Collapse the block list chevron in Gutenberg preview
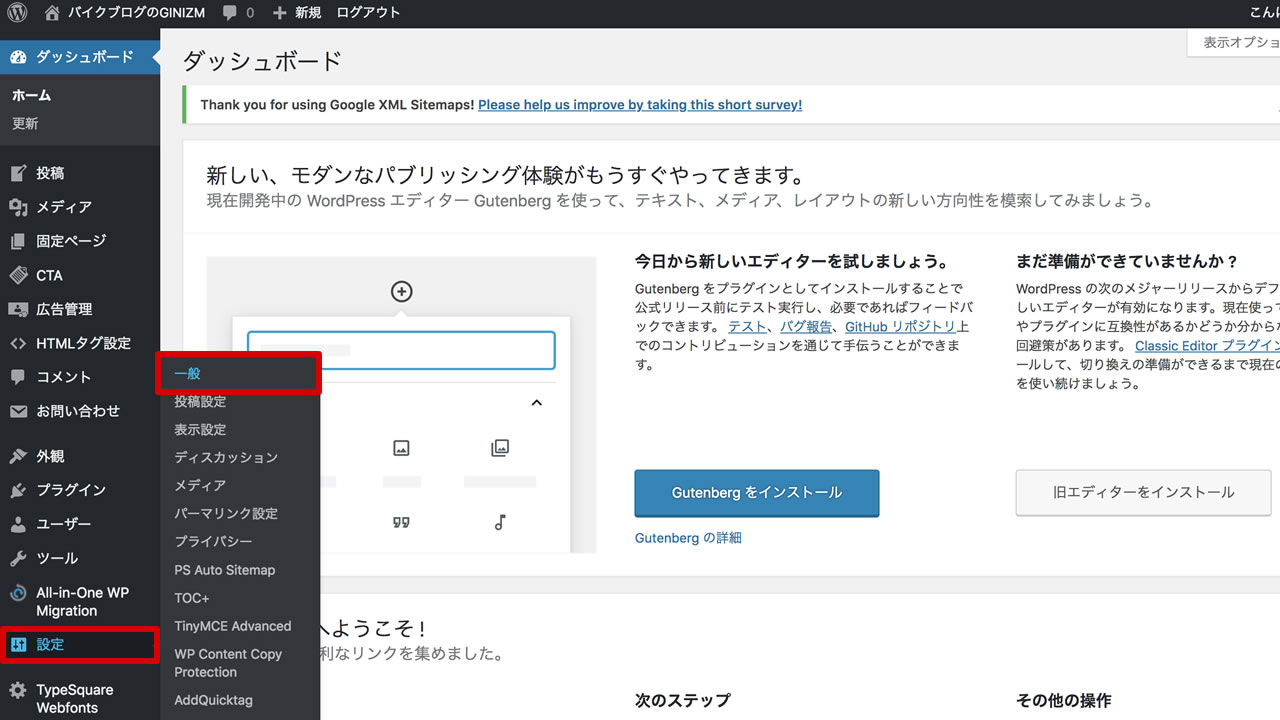Viewport: 1280px width, 720px height. [536, 402]
